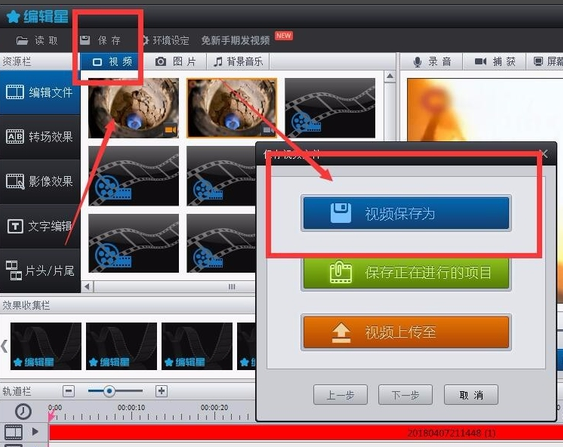Click the music note icon on 背景音乐

(218, 62)
